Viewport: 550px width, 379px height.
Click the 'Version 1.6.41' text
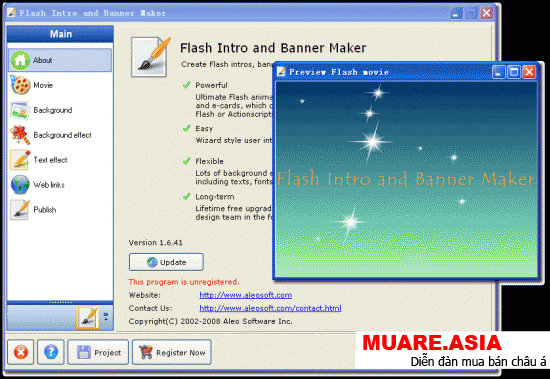coord(156,242)
